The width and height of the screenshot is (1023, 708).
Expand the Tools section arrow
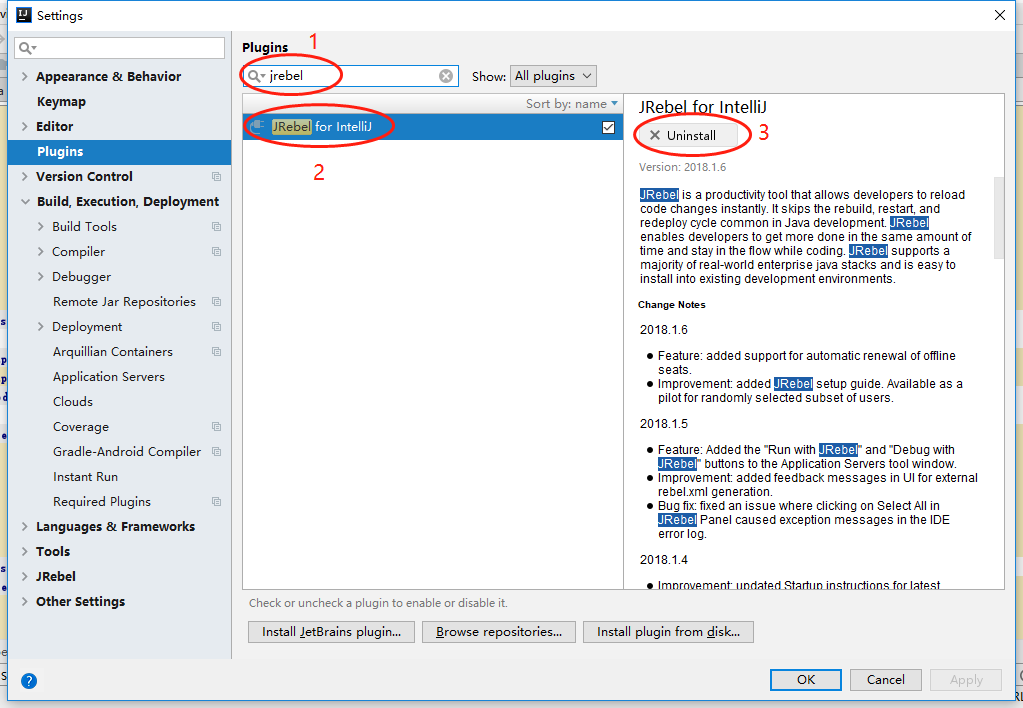click(25, 552)
